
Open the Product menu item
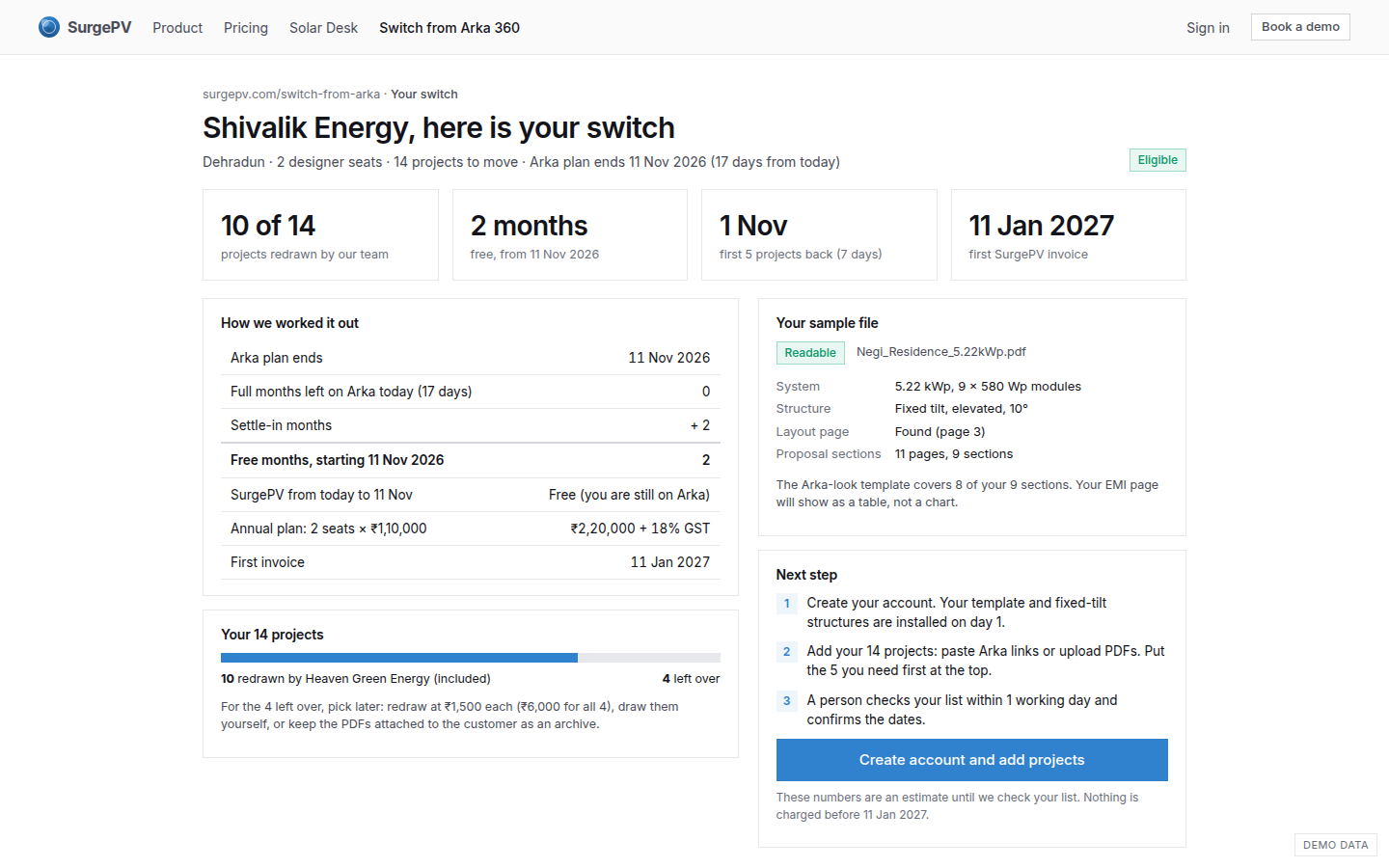tap(177, 28)
